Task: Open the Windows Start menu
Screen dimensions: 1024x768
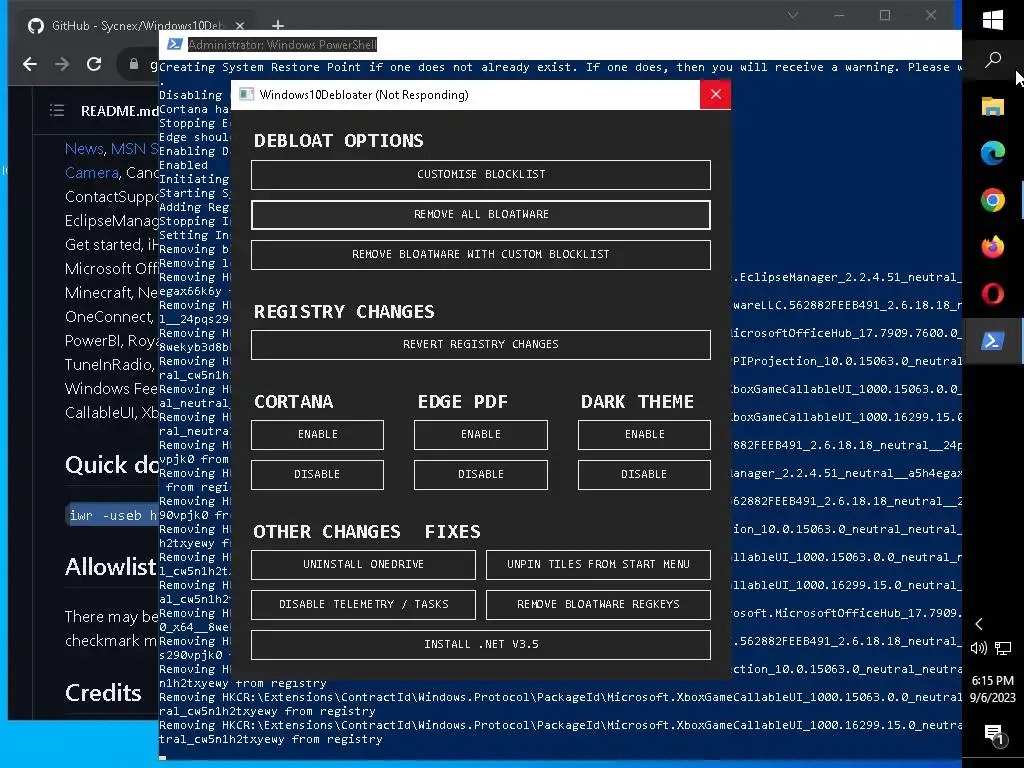Action: tap(993, 20)
